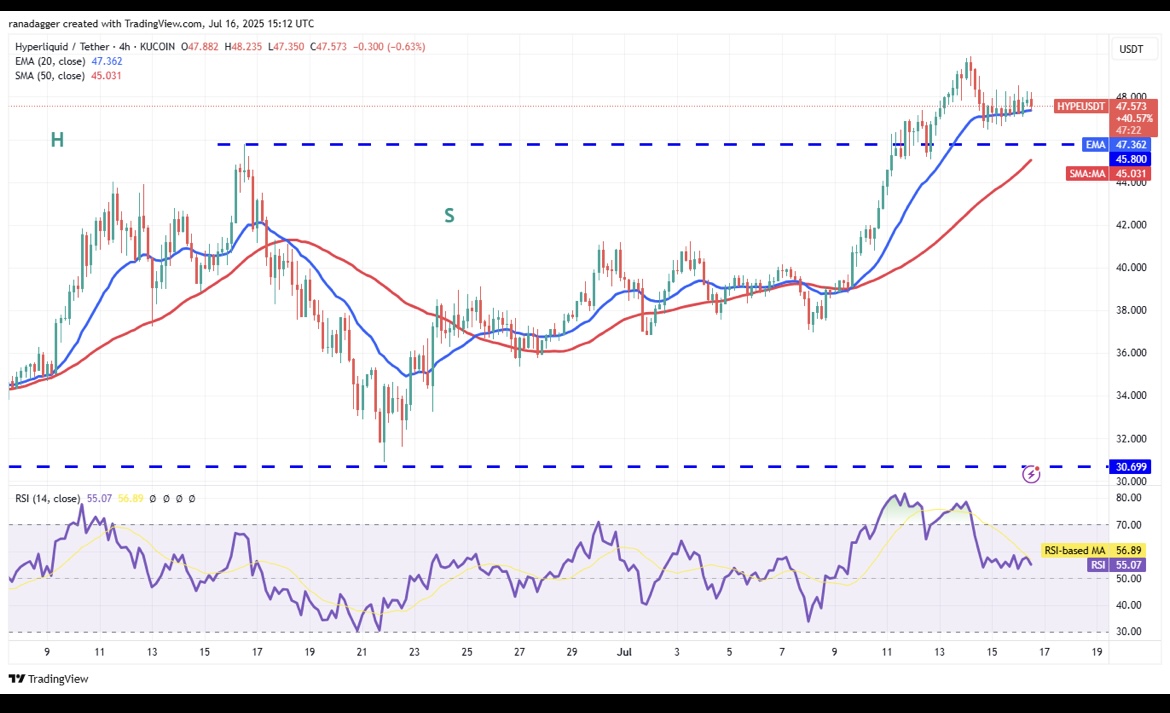
Task: Select the green 'S' text annotation
Action: pos(449,215)
